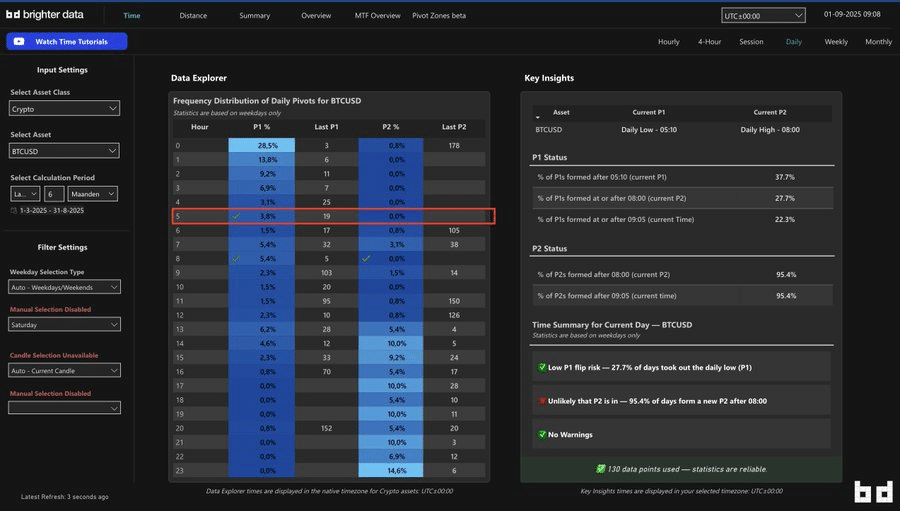Open the UTC±00:00 timezone dropdown
The image size is (900, 511).
click(x=763, y=15)
